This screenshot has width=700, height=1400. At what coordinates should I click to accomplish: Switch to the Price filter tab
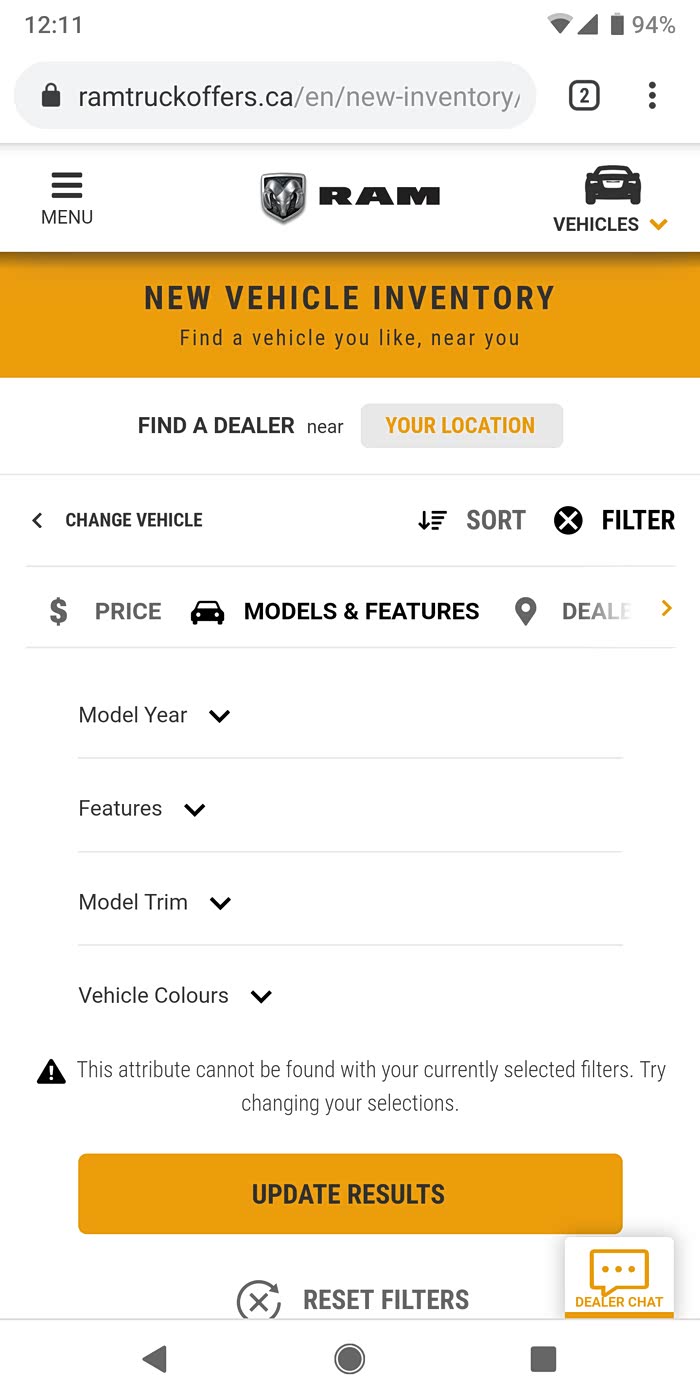point(105,611)
